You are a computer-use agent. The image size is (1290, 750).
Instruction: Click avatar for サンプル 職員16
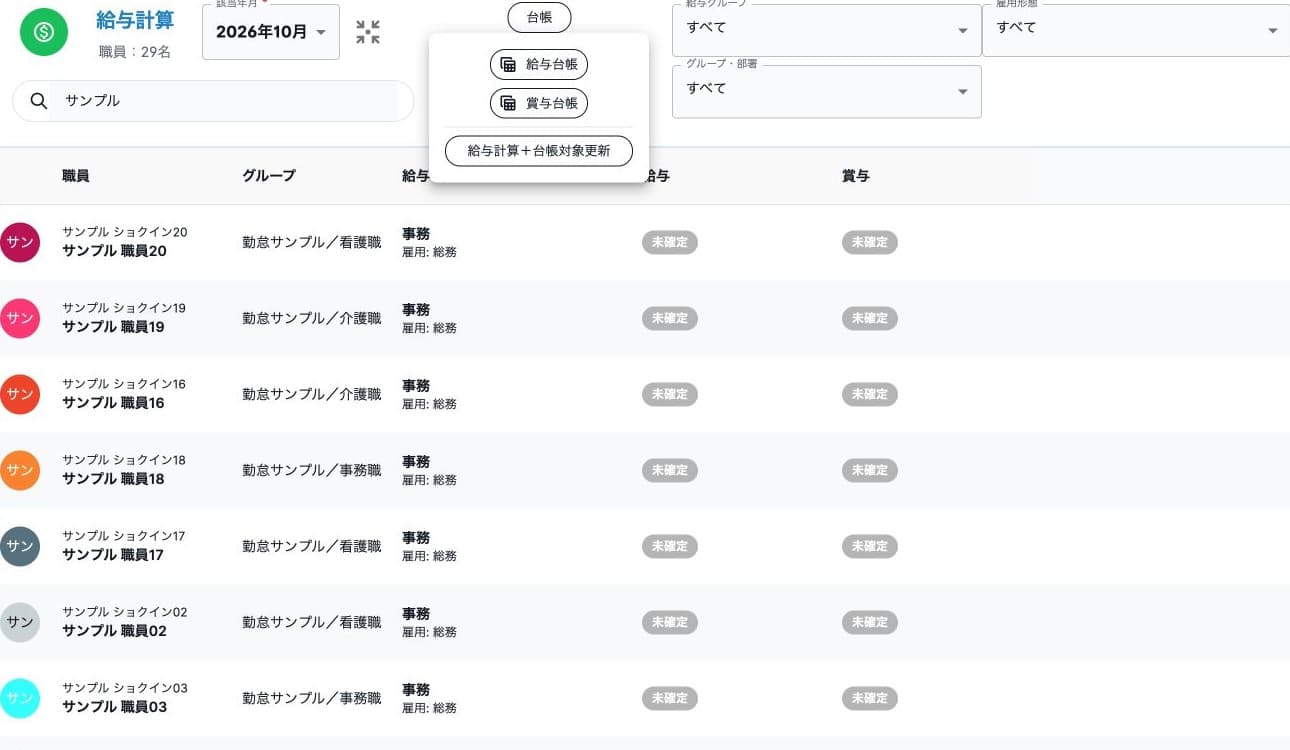[x=20, y=394]
